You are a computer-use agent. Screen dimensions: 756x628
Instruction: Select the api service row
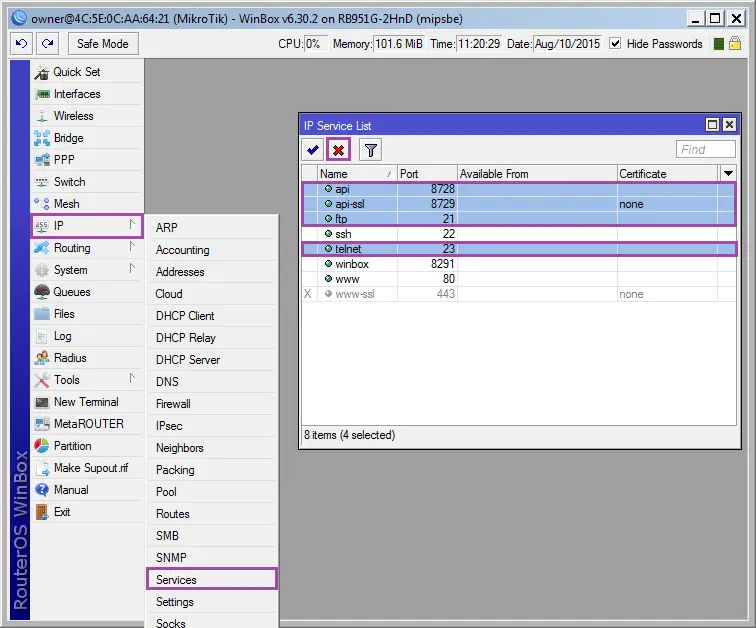pyautogui.click(x=519, y=189)
